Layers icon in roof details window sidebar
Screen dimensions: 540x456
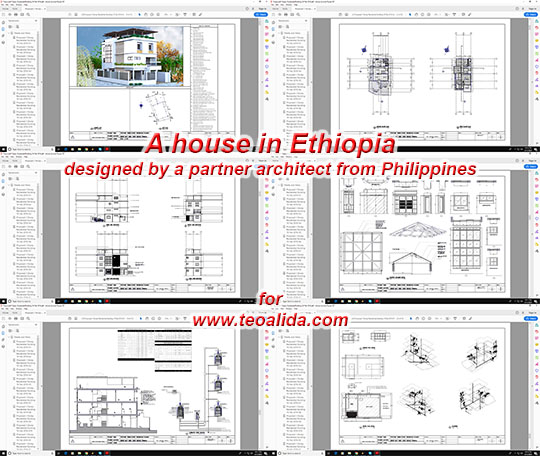(x=273, y=194)
